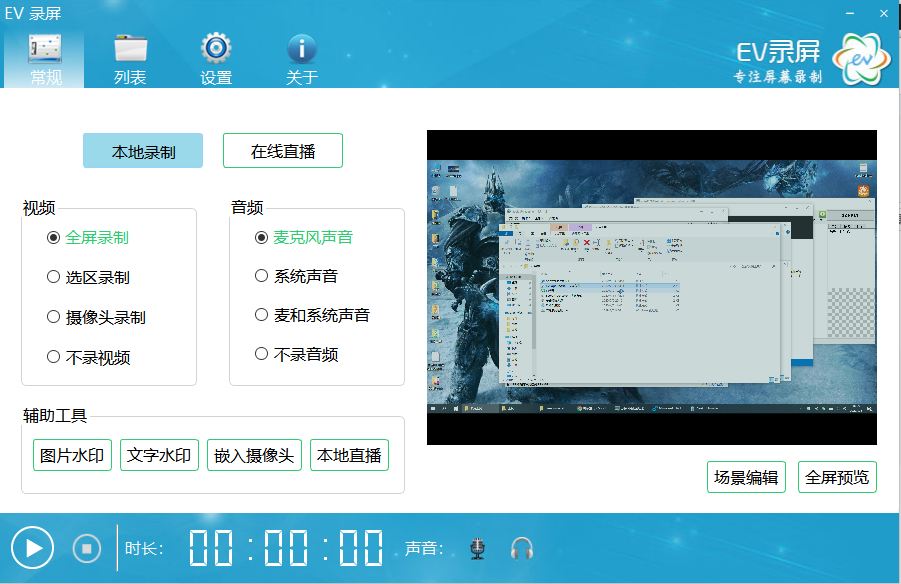Open the 设置 gear tab

coord(216,60)
